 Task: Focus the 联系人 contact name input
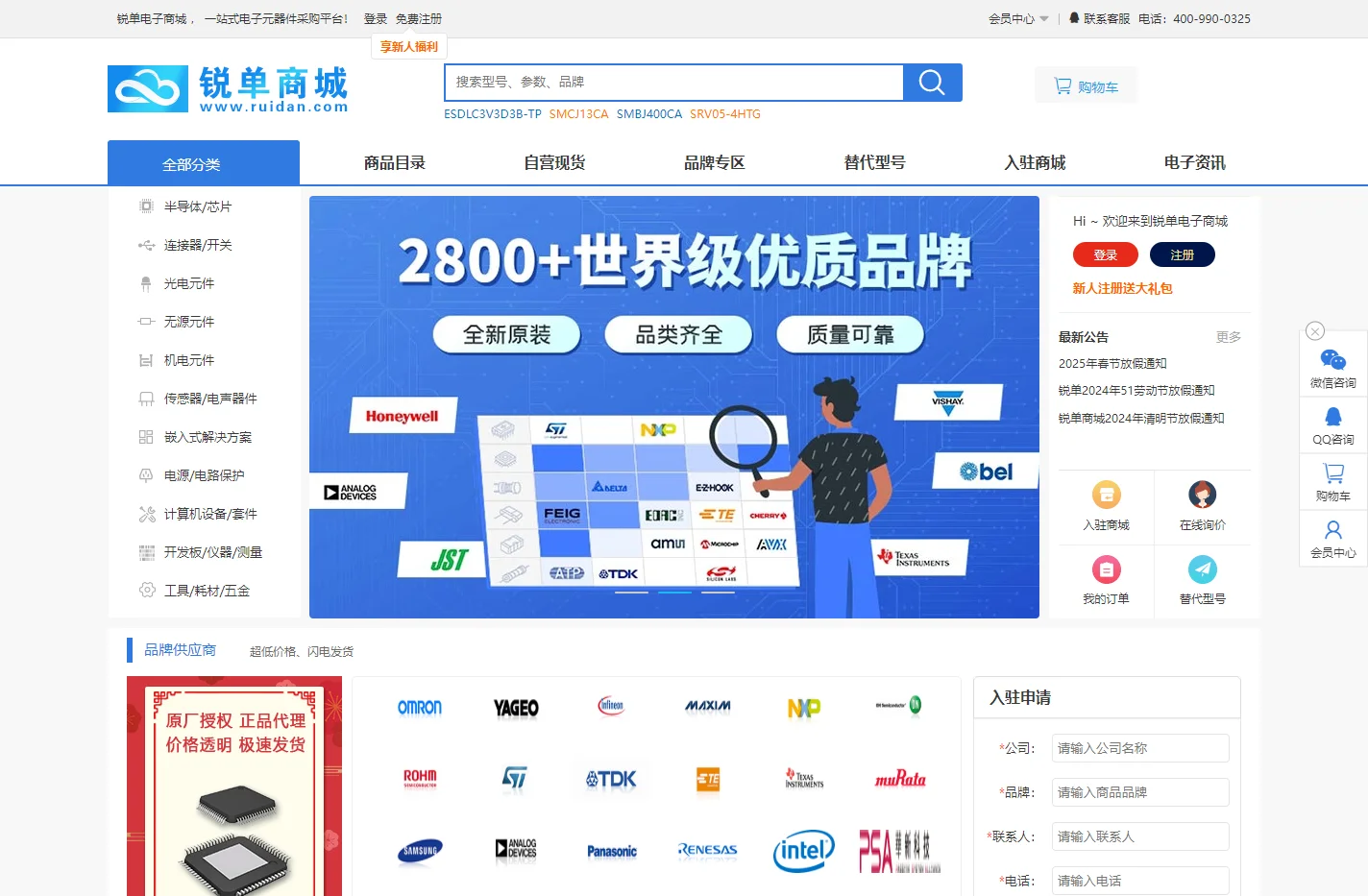coord(1140,836)
